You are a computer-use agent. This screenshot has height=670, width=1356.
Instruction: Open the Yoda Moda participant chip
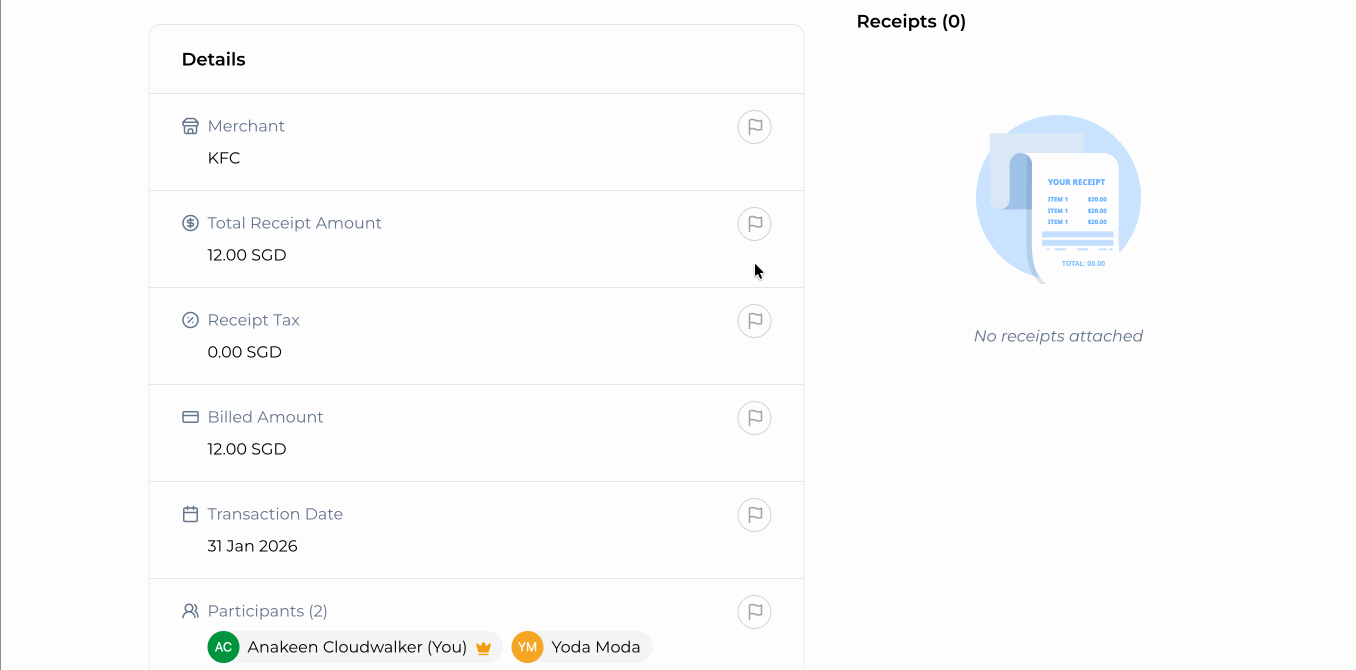(595, 647)
